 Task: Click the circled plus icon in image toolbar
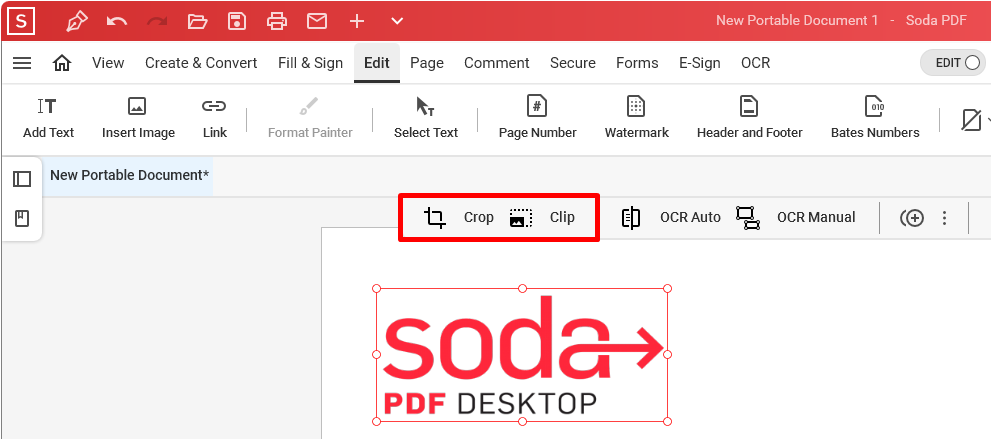[912, 218]
